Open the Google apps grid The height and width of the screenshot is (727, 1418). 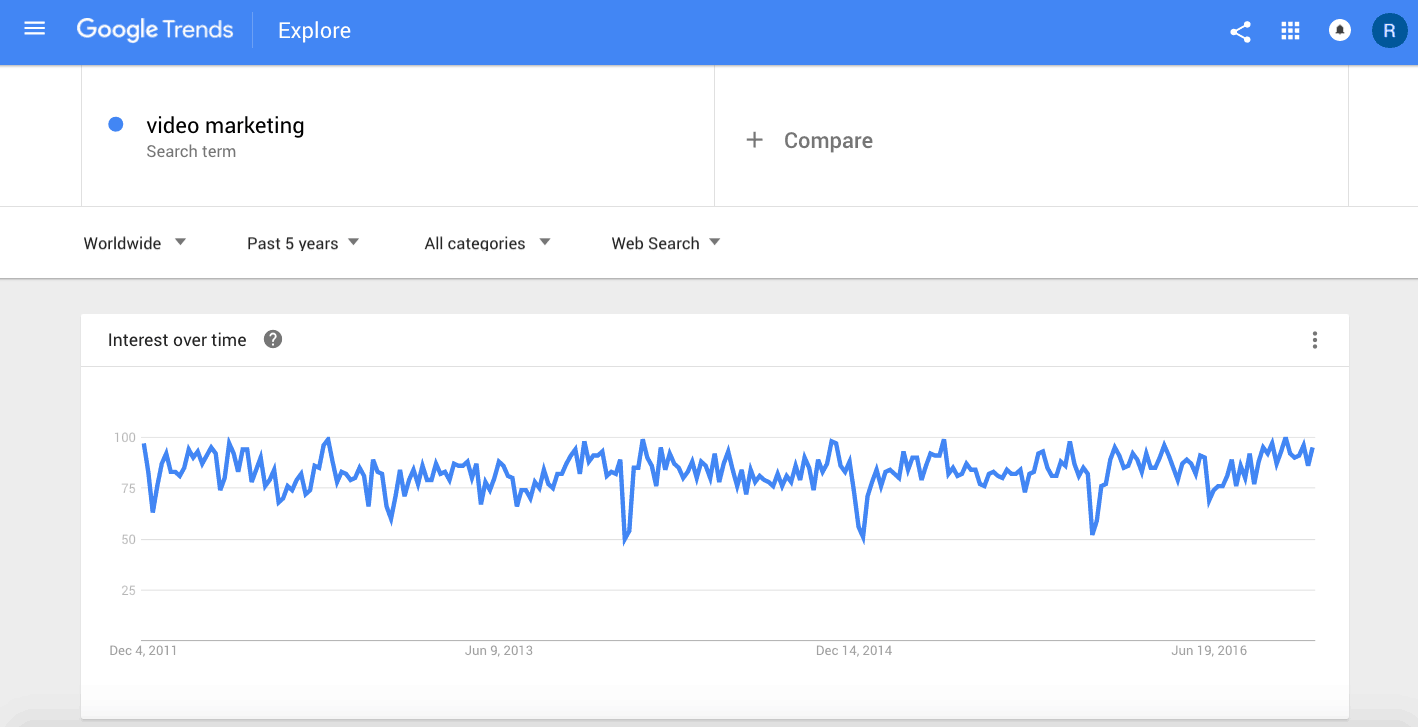point(1290,31)
